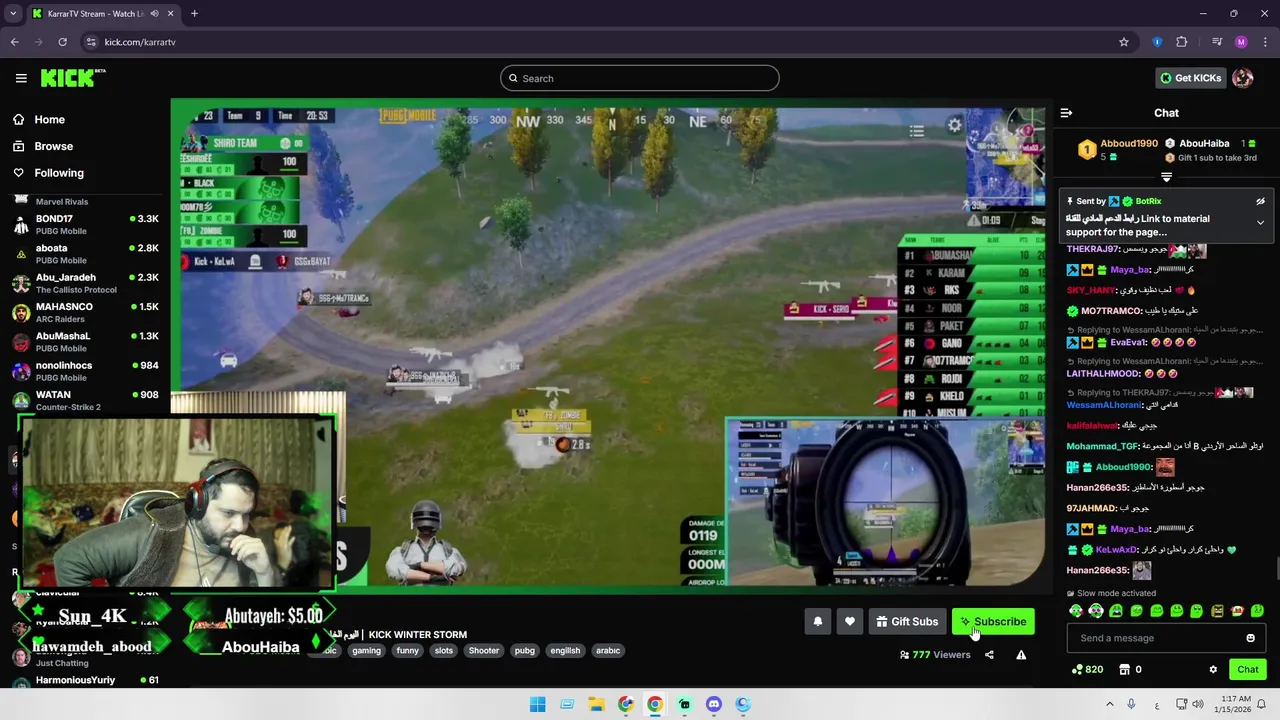1280x720 pixels.
Task: Open the profile avatar menu
Action: (x=1243, y=78)
